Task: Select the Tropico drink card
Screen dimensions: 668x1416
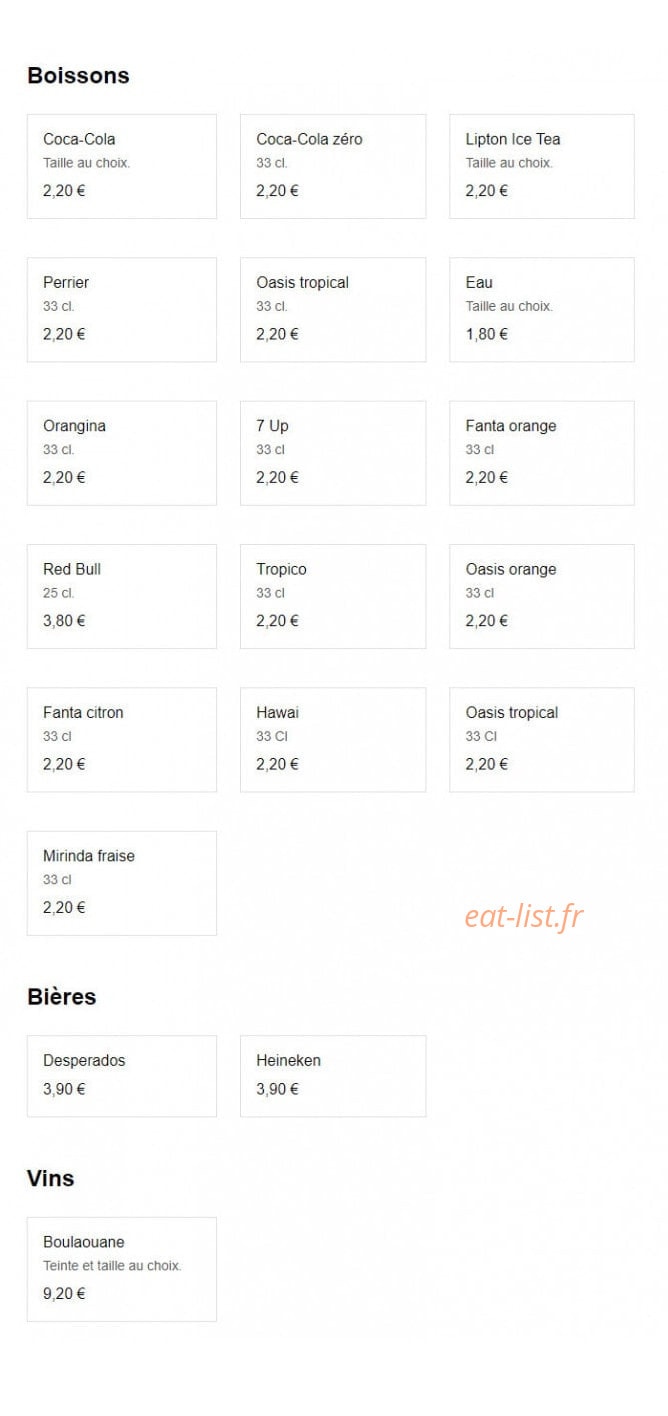Action: [x=333, y=596]
